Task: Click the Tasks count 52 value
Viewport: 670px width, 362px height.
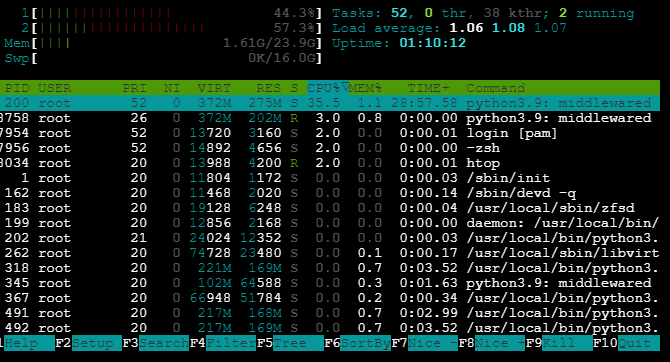Action: 399,13
